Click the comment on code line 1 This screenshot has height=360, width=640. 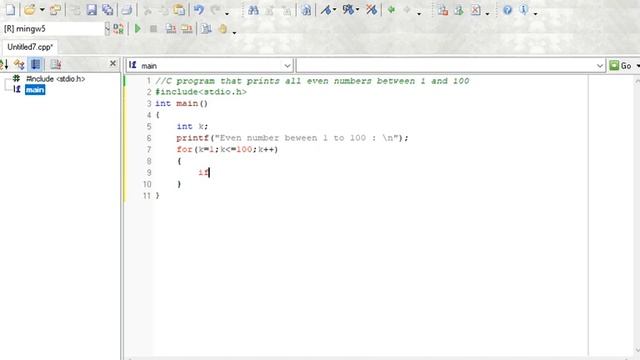pyautogui.click(x=312, y=81)
